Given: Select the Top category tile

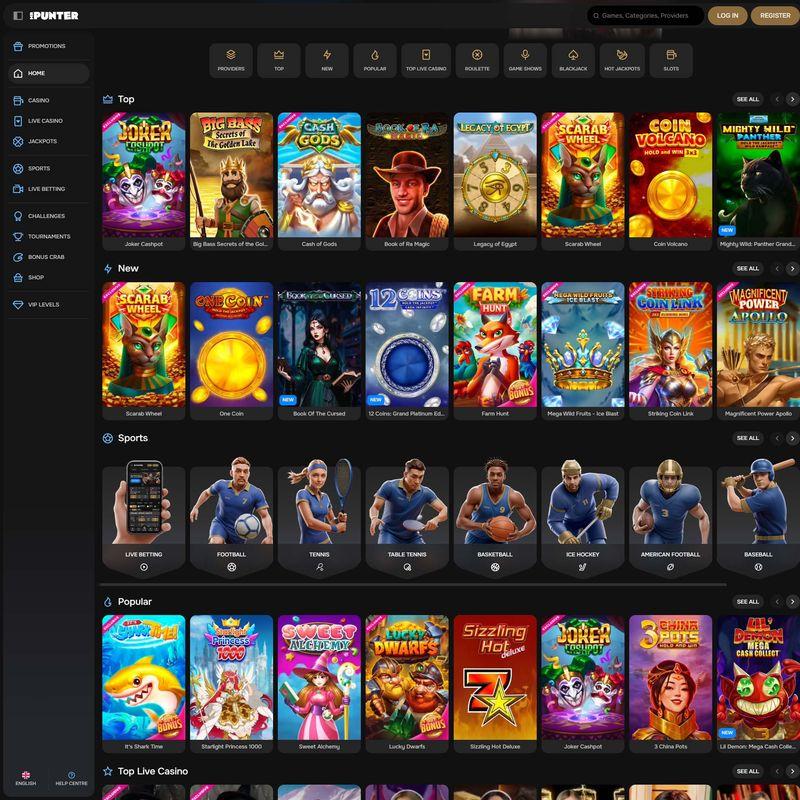Looking at the screenshot, I should coord(279,60).
